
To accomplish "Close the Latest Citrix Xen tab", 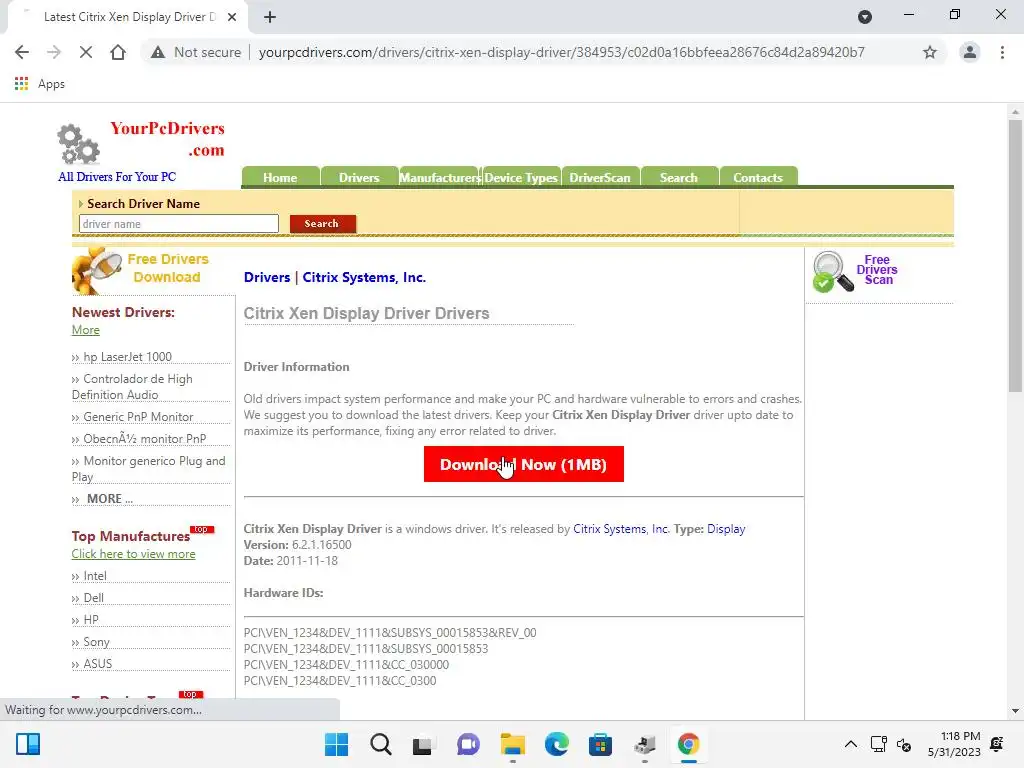I will [x=232, y=17].
